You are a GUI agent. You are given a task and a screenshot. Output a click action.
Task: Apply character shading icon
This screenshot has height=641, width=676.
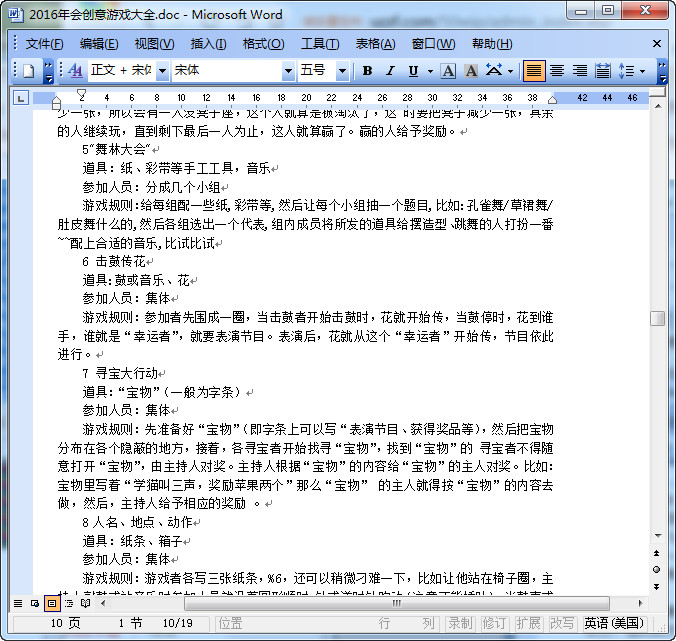click(471, 71)
